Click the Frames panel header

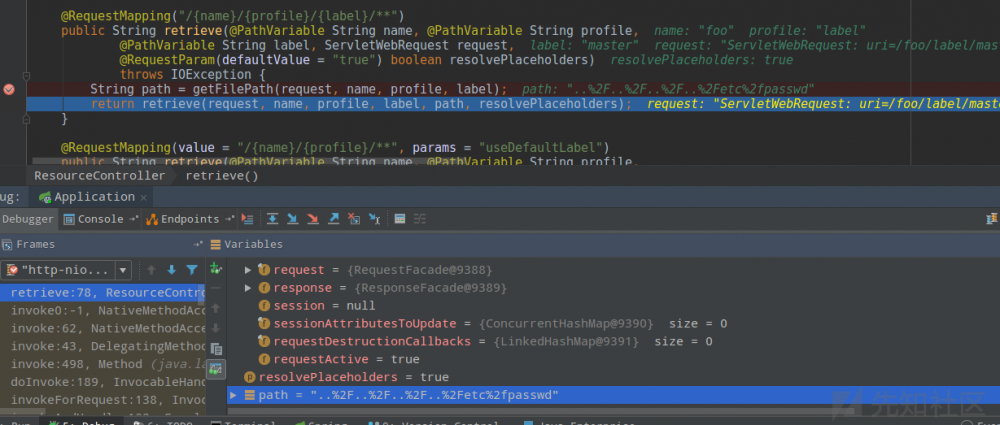(x=29, y=244)
